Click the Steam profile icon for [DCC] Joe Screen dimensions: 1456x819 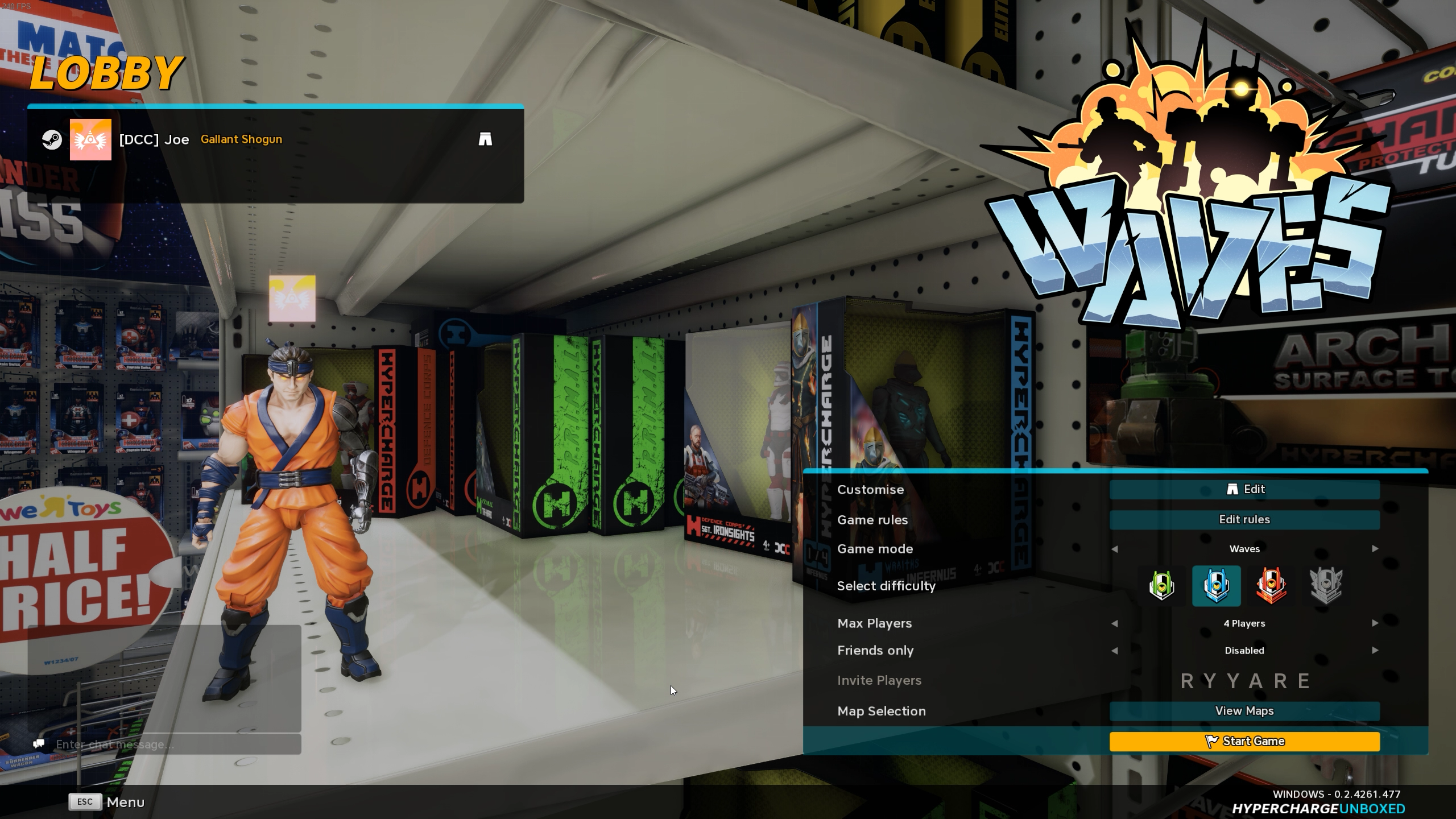[51, 139]
